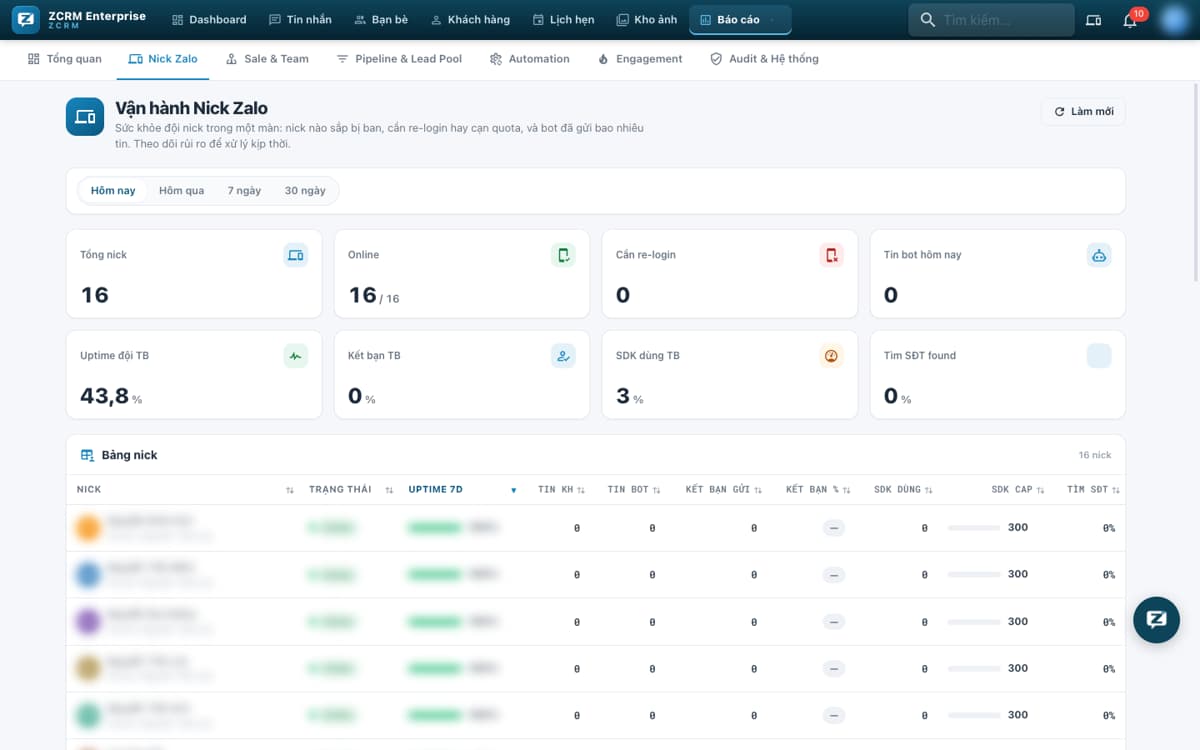Sort table by TÌM SĐT column
Screen dimensions: 1200x750
pyautogui.click(x=1093, y=490)
